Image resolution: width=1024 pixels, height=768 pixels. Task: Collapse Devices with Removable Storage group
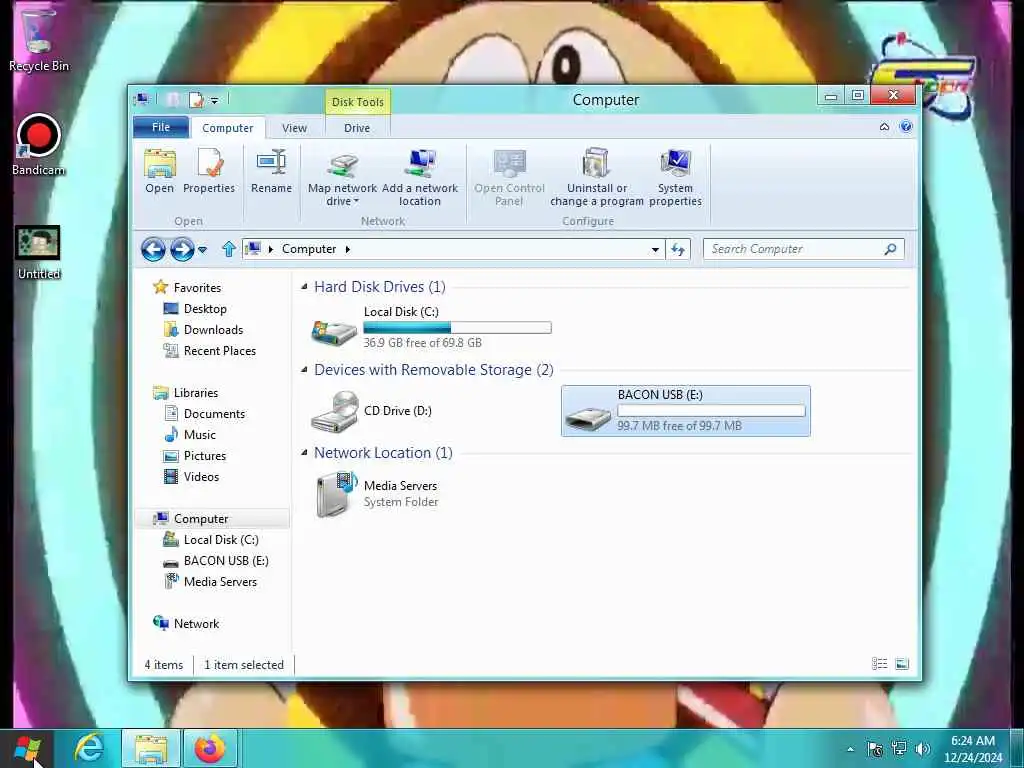[304, 370]
